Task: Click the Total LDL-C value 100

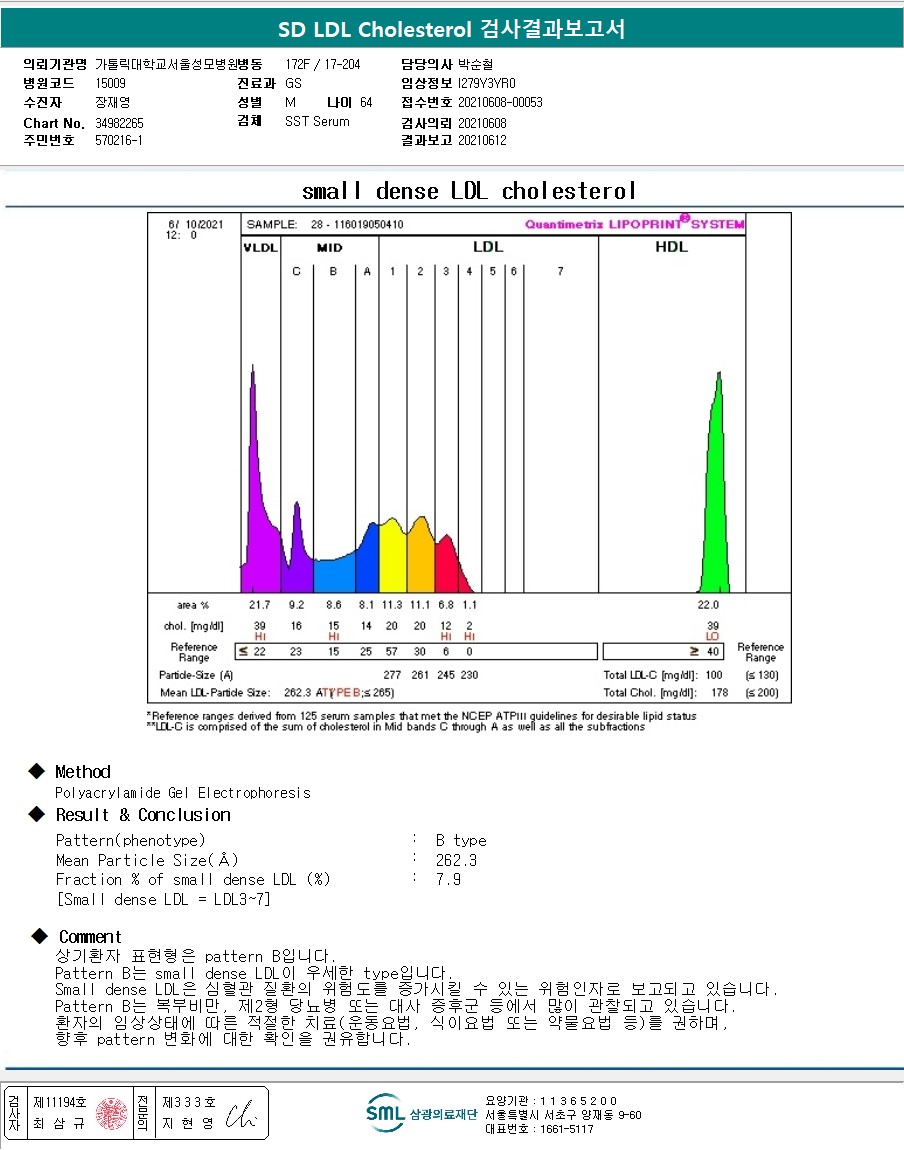Action: (x=713, y=675)
